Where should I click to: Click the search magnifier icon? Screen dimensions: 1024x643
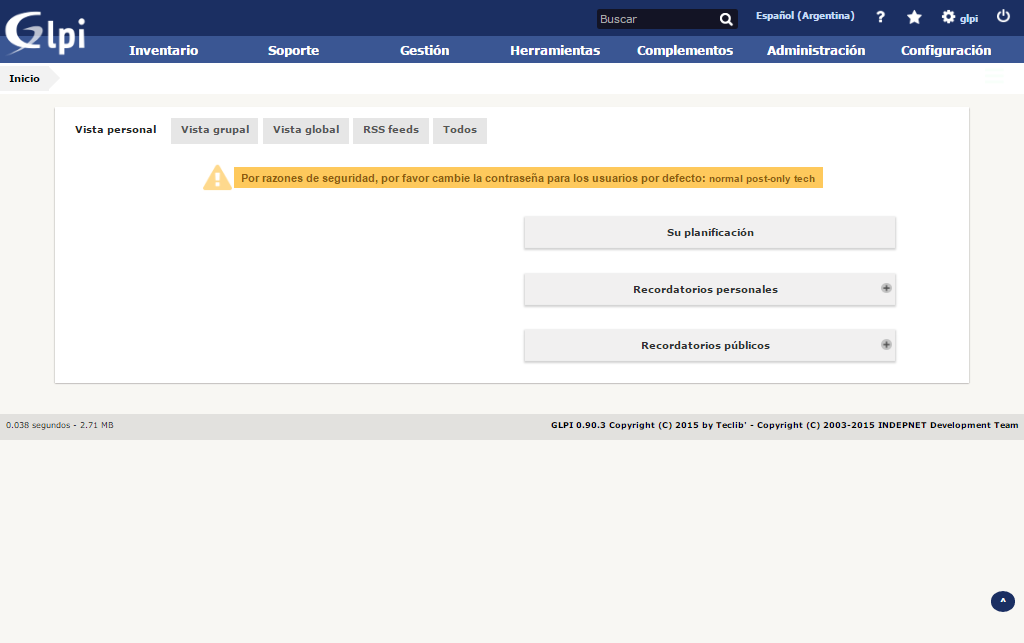726,19
